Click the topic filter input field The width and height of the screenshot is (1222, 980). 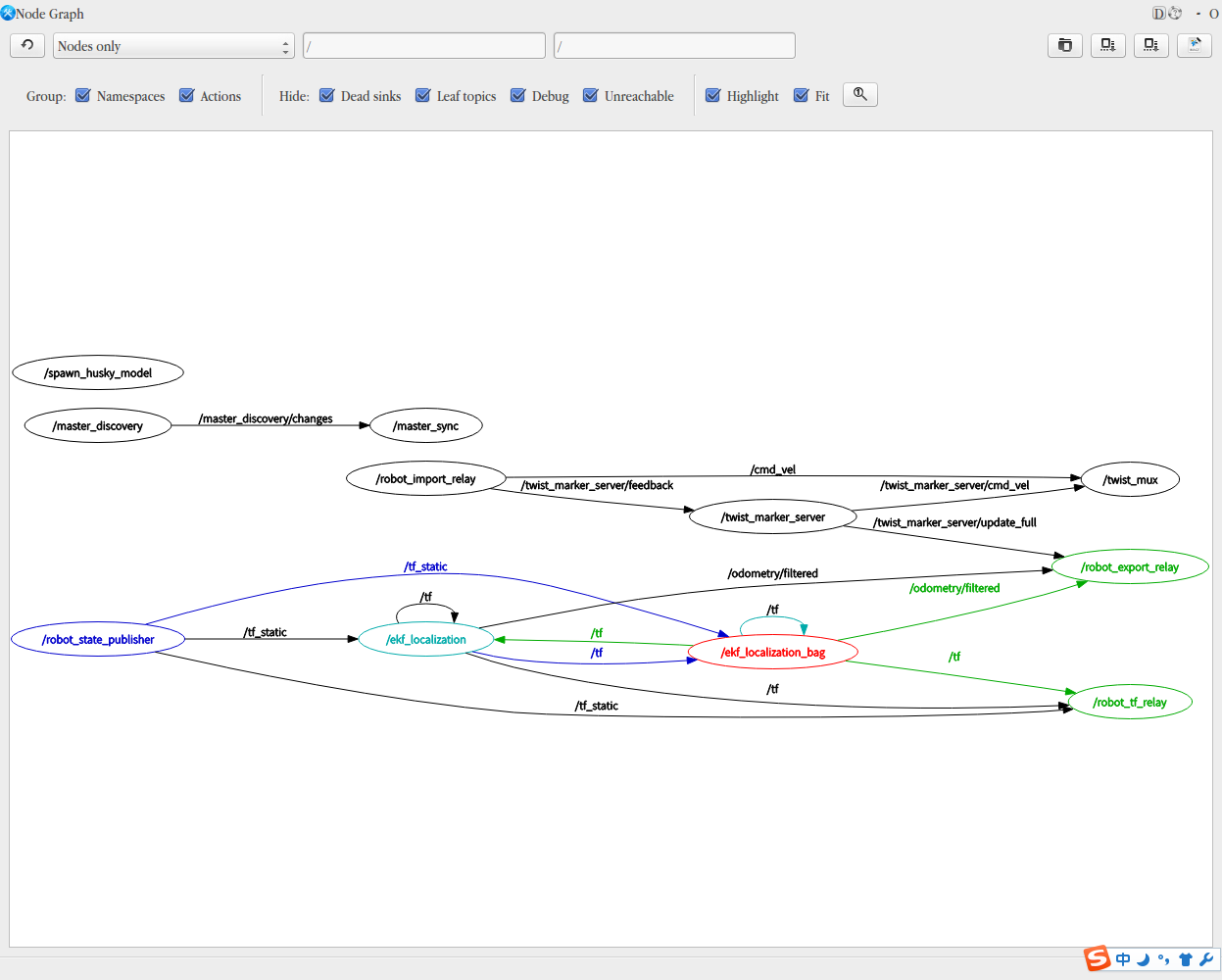pyautogui.click(x=674, y=46)
